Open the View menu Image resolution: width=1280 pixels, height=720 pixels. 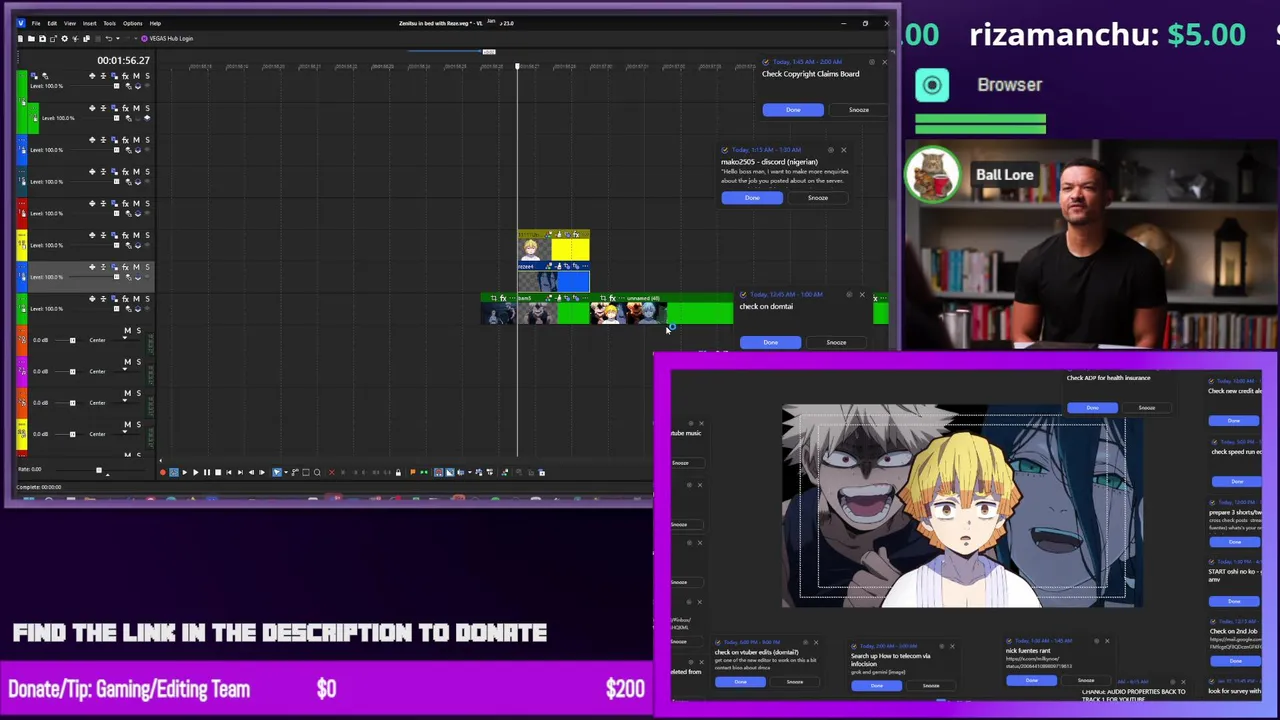tap(70, 23)
